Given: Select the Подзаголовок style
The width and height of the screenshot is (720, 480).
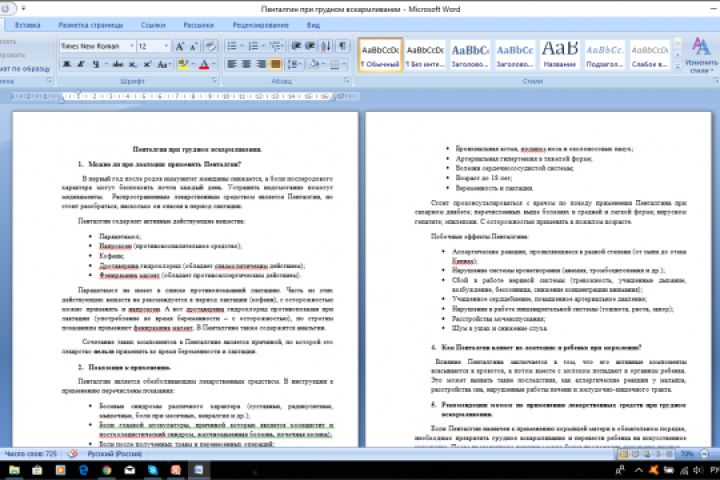Looking at the screenshot, I should tap(605, 55).
